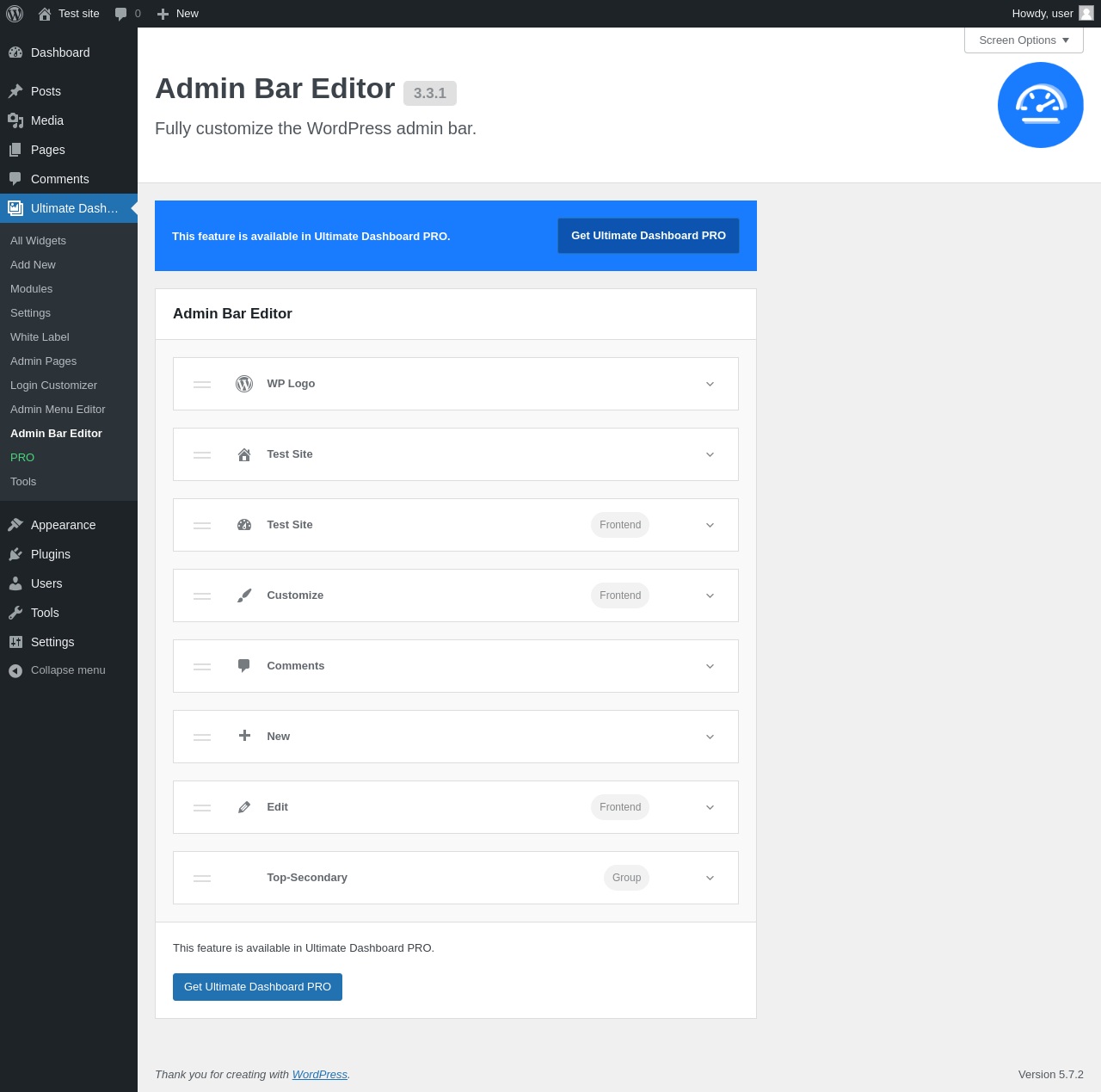The width and height of the screenshot is (1101, 1092).
Task: Click the WordPress logo in the top admin bar
Action: coord(15,14)
